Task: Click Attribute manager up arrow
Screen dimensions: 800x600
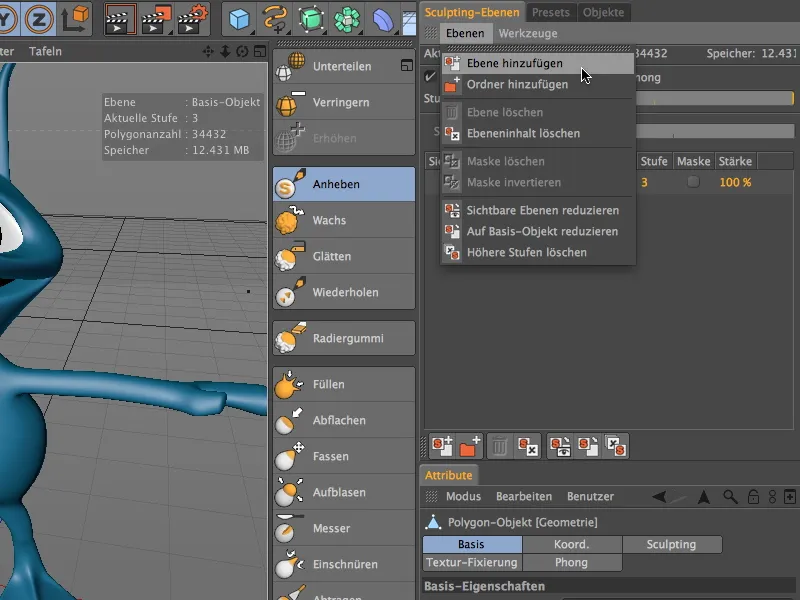Action: pyautogui.click(x=704, y=496)
